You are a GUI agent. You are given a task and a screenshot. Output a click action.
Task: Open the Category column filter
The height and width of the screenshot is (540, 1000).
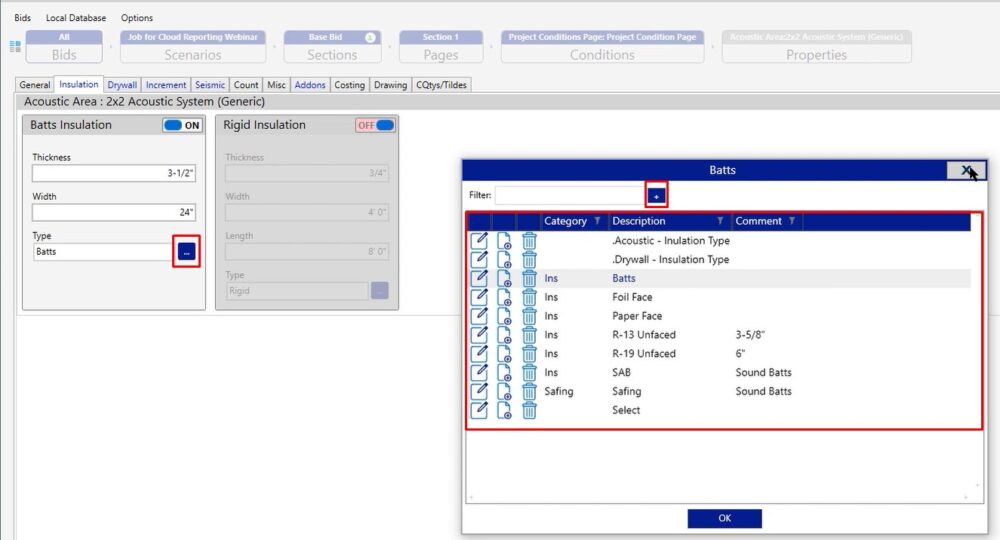pyautogui.click(x=598, y=222)
